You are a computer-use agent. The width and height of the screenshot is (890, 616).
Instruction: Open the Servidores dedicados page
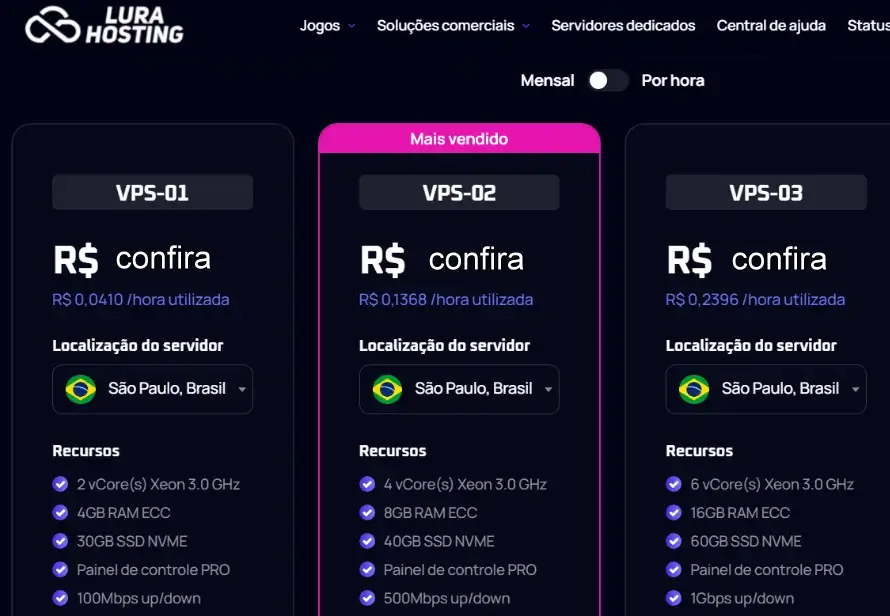623,26
